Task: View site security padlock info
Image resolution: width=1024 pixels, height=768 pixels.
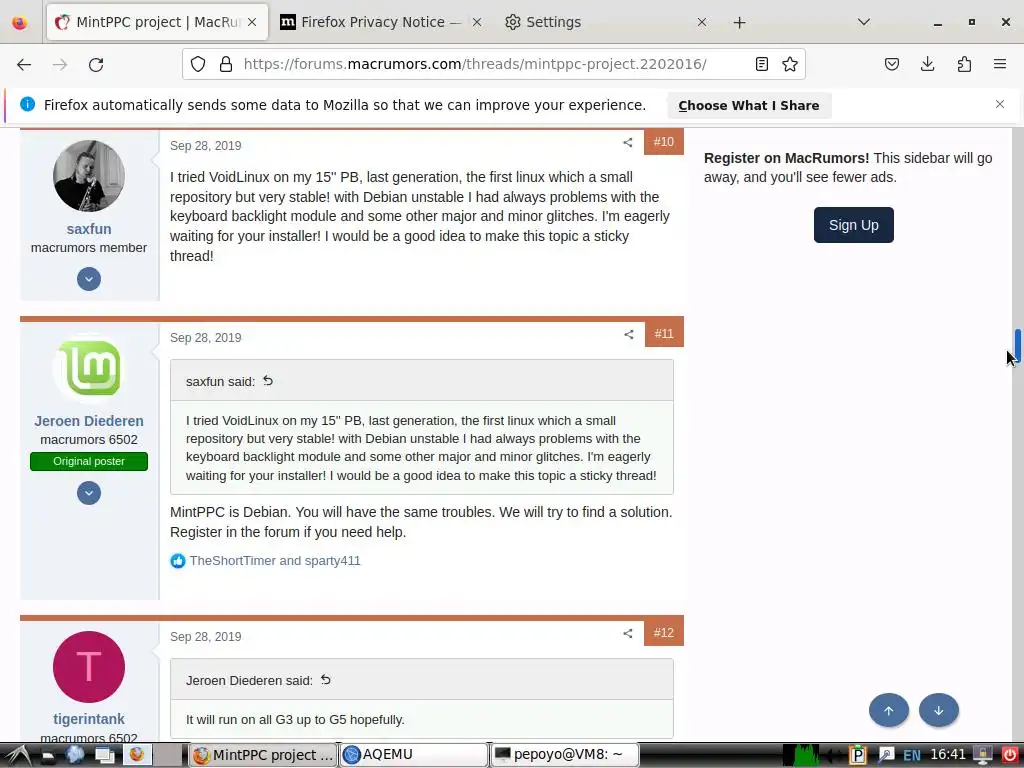Action: (x=226, y=64)
